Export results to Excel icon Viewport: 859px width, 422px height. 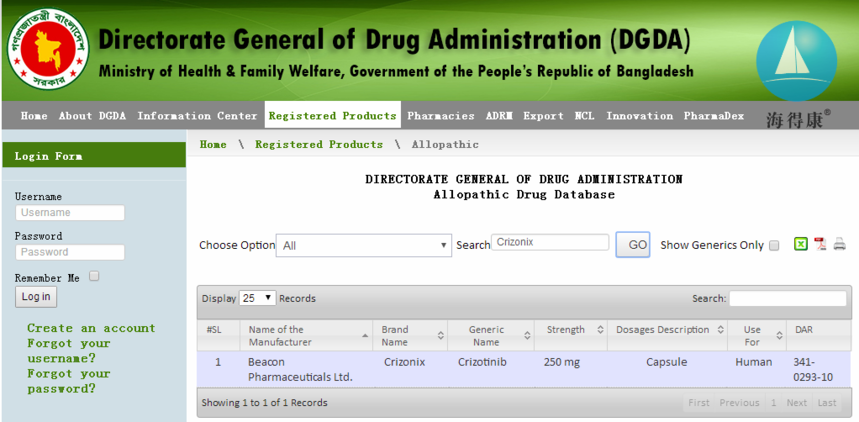click(x=801, y=244)
